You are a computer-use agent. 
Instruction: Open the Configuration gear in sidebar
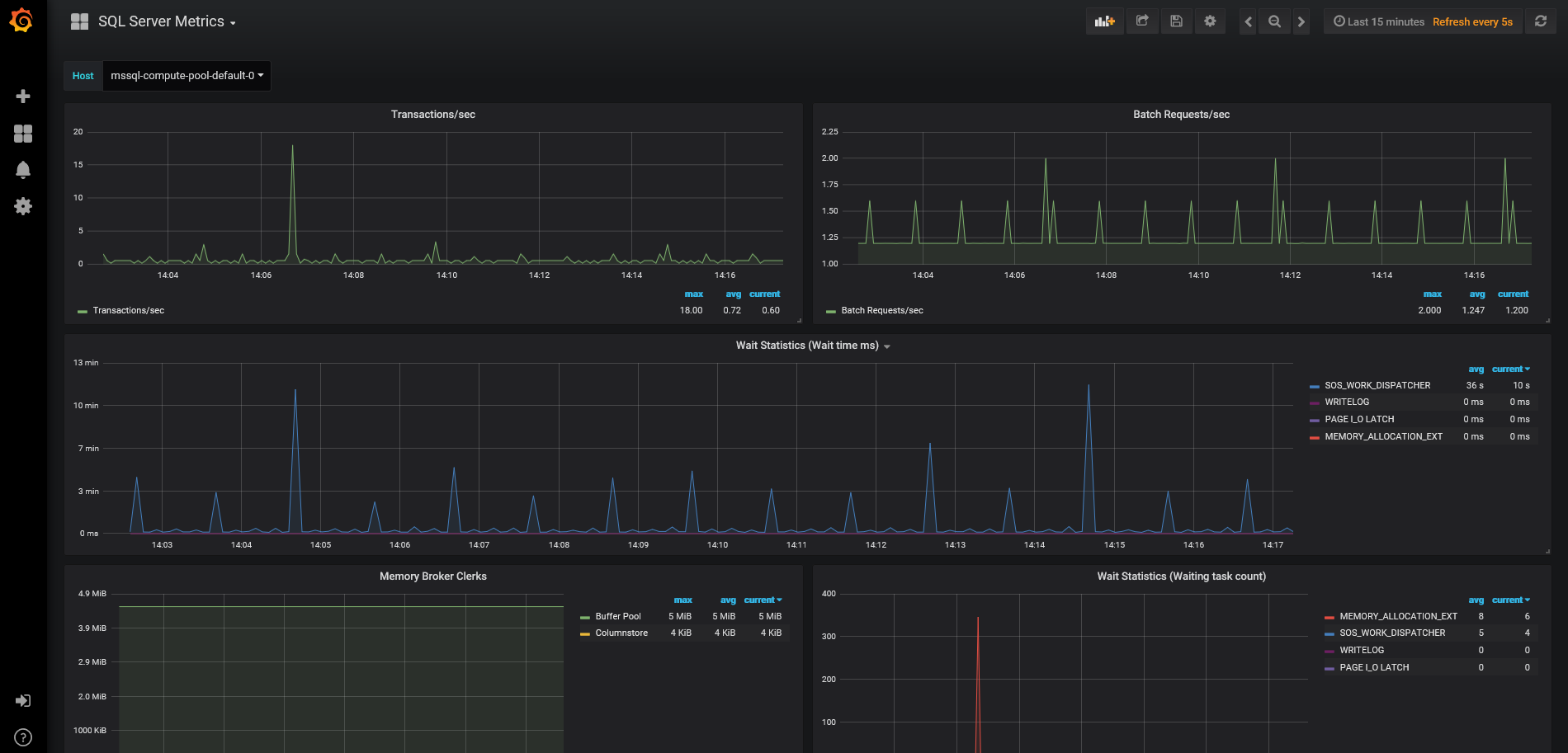[x=23, y=206]
